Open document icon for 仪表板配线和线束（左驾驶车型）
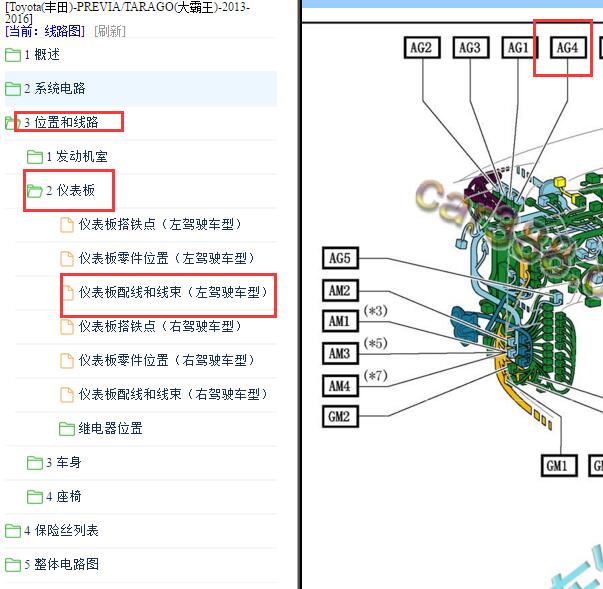Viewport: 603px width, 589px height. point(68,293)
